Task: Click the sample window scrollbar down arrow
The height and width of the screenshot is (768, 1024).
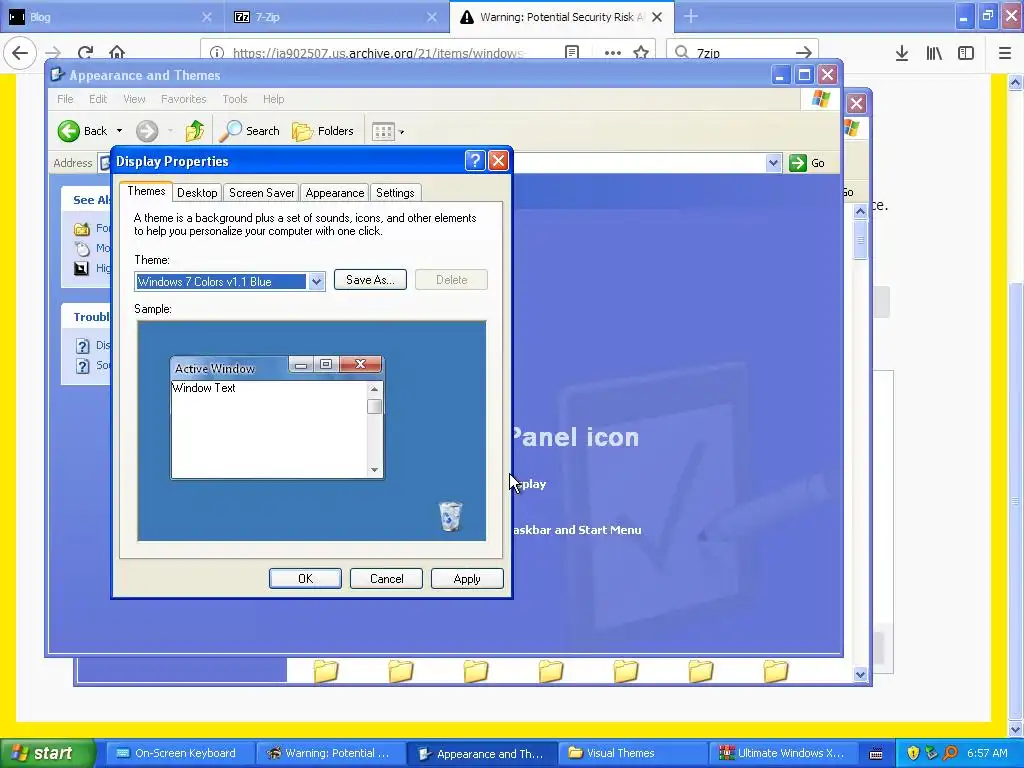Action: pos(374,470)
